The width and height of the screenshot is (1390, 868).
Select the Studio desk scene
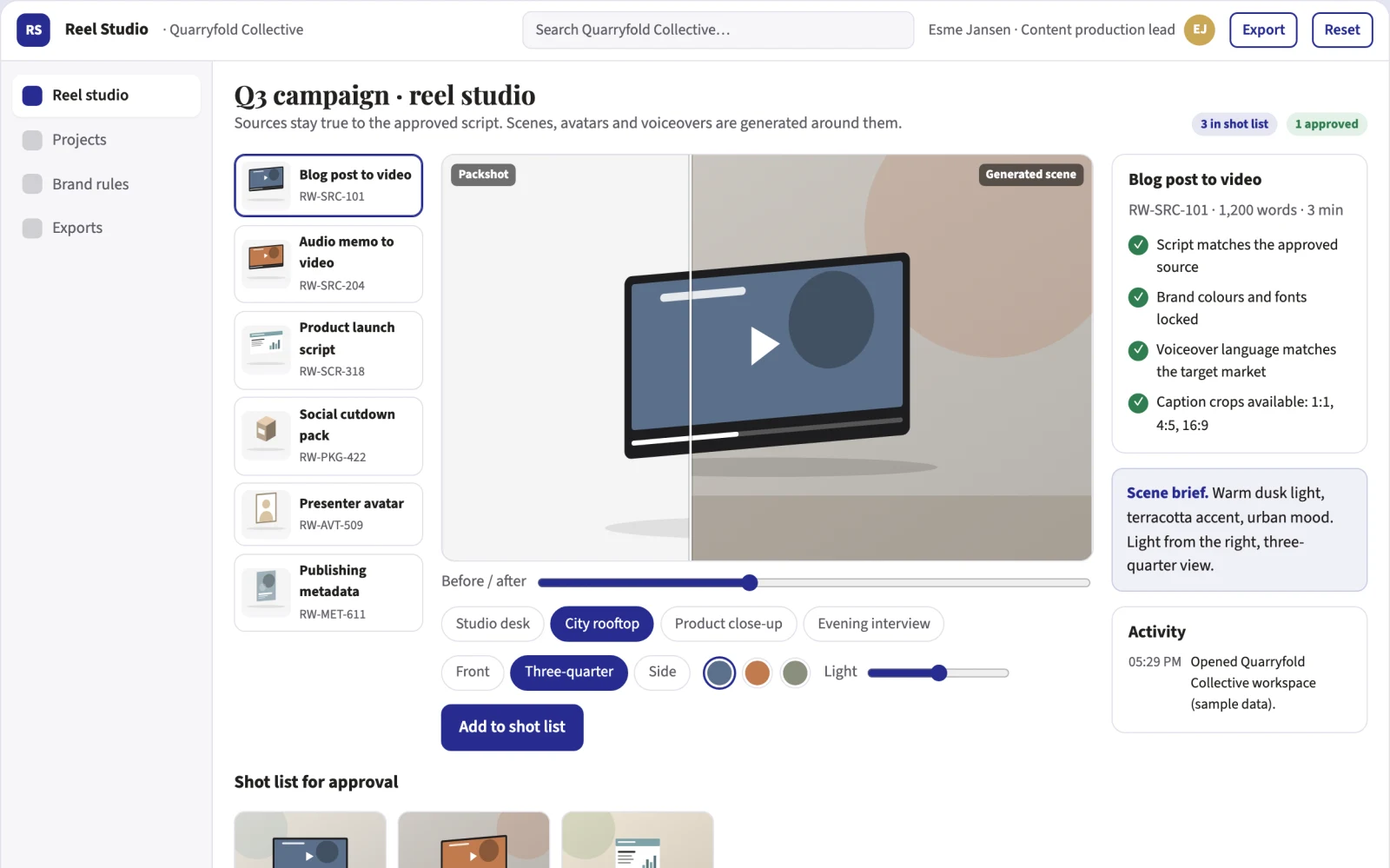tap(493, 624)
